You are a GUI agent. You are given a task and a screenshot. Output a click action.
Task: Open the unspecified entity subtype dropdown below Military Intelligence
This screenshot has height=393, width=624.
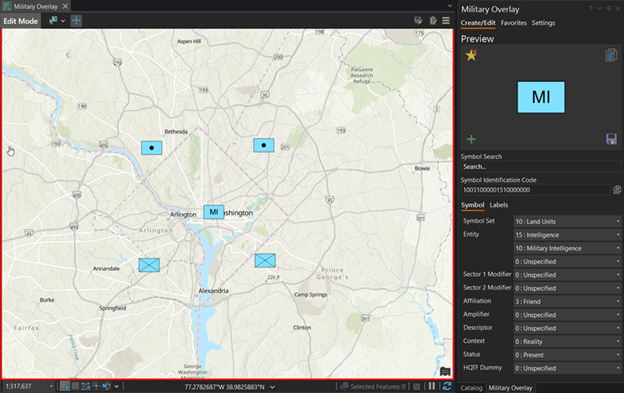pos(568,262)
